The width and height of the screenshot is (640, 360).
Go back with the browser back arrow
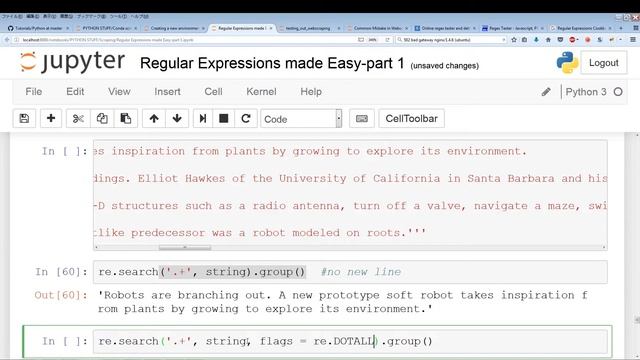click(x=7, y=40)
